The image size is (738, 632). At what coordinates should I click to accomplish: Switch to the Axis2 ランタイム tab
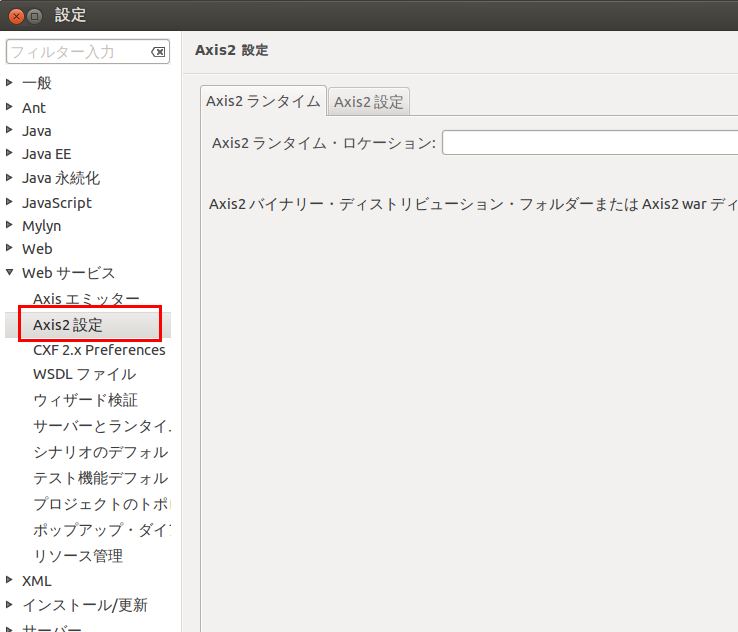(263, 101)
